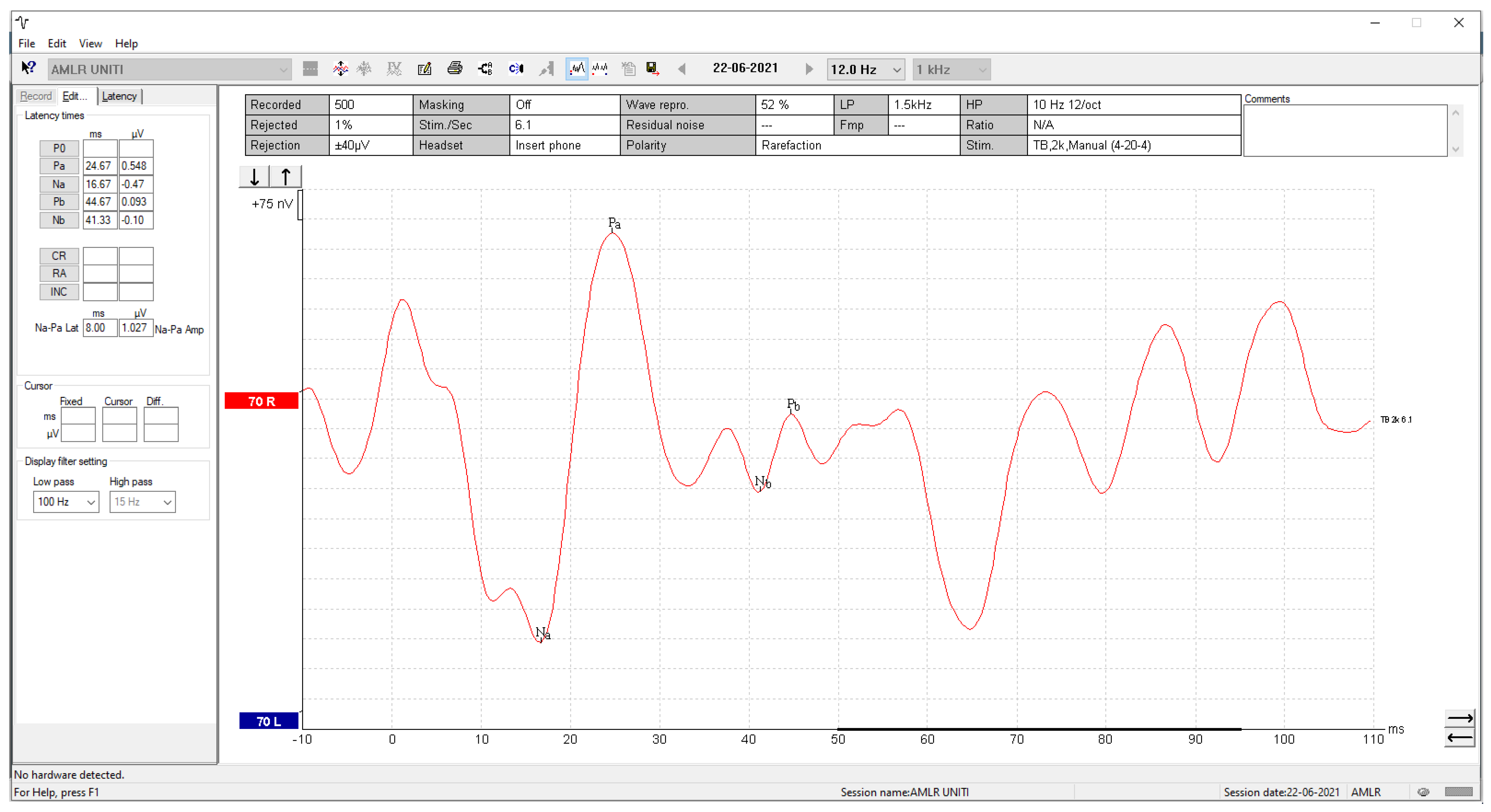Open the View menu
The height and width of the screenshot is (812, 1491).
click(90, 43)
